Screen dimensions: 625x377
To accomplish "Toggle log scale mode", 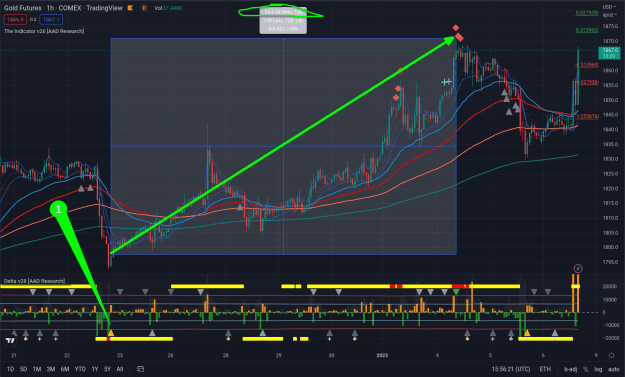I will pos(598,369).
